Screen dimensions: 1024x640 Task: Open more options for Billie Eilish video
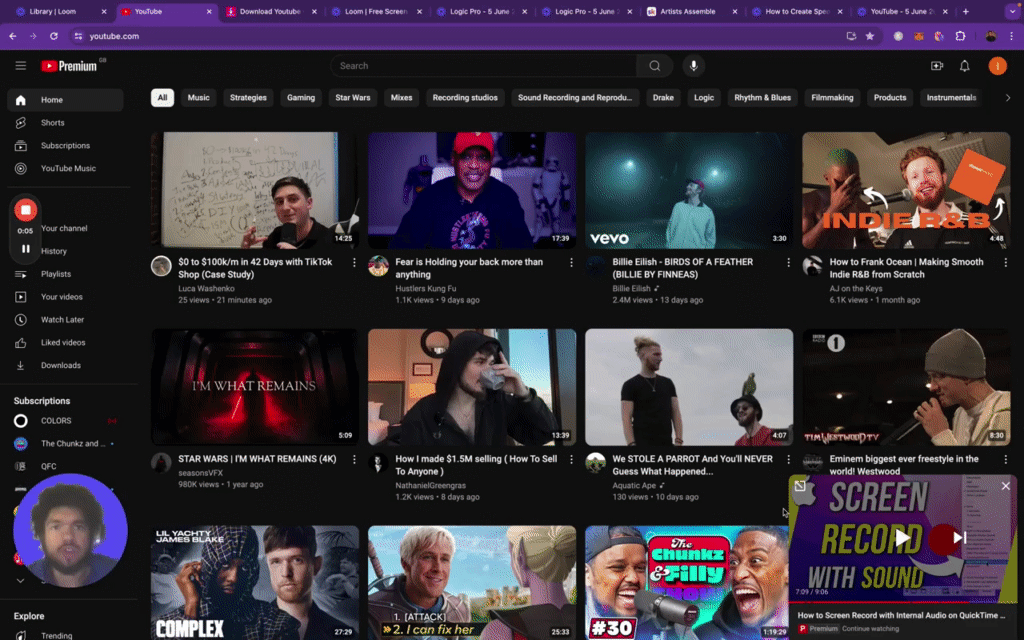click(x=788, y=263)
